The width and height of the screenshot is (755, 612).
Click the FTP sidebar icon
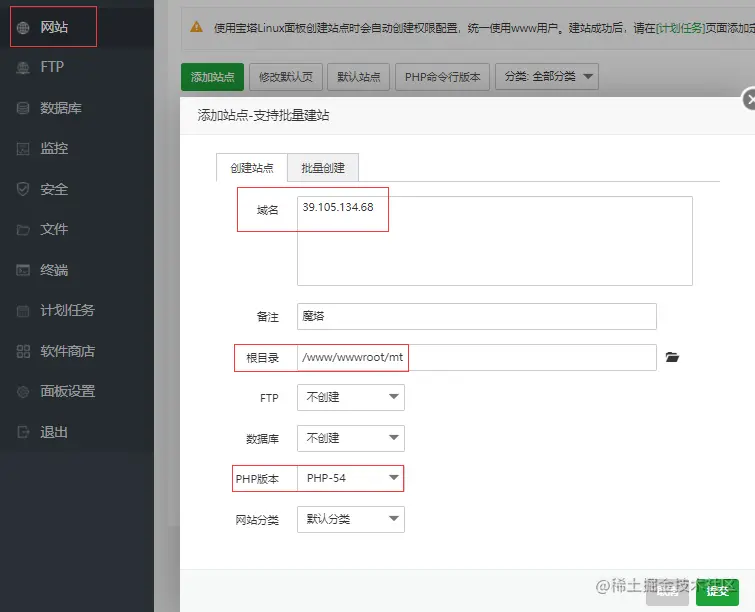tap(23, 68)
